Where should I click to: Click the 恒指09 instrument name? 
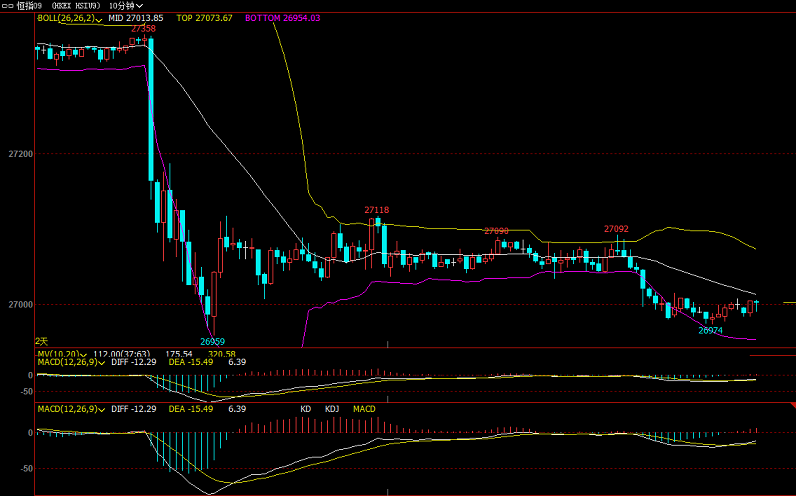point(29,6)
